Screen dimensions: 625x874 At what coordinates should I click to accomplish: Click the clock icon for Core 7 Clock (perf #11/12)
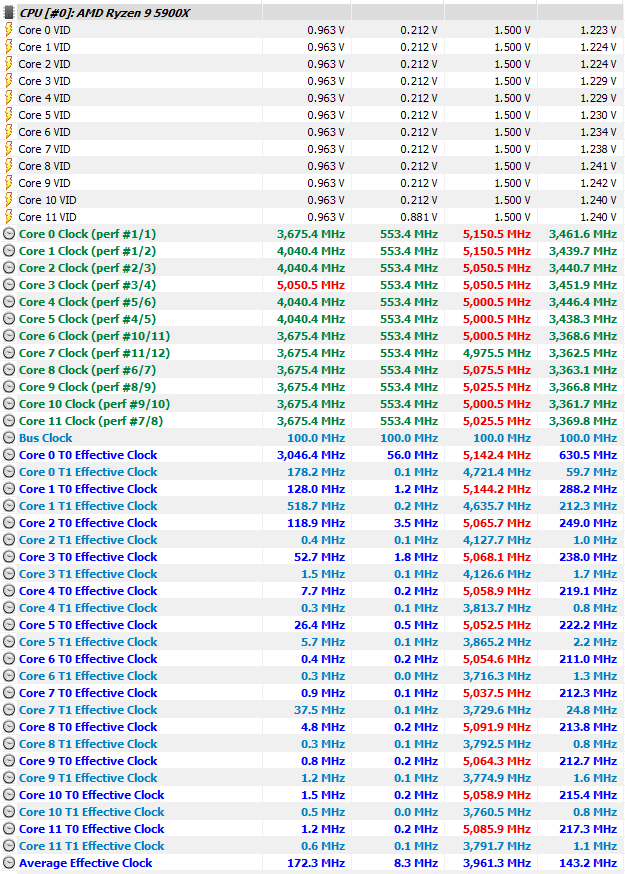9,353
